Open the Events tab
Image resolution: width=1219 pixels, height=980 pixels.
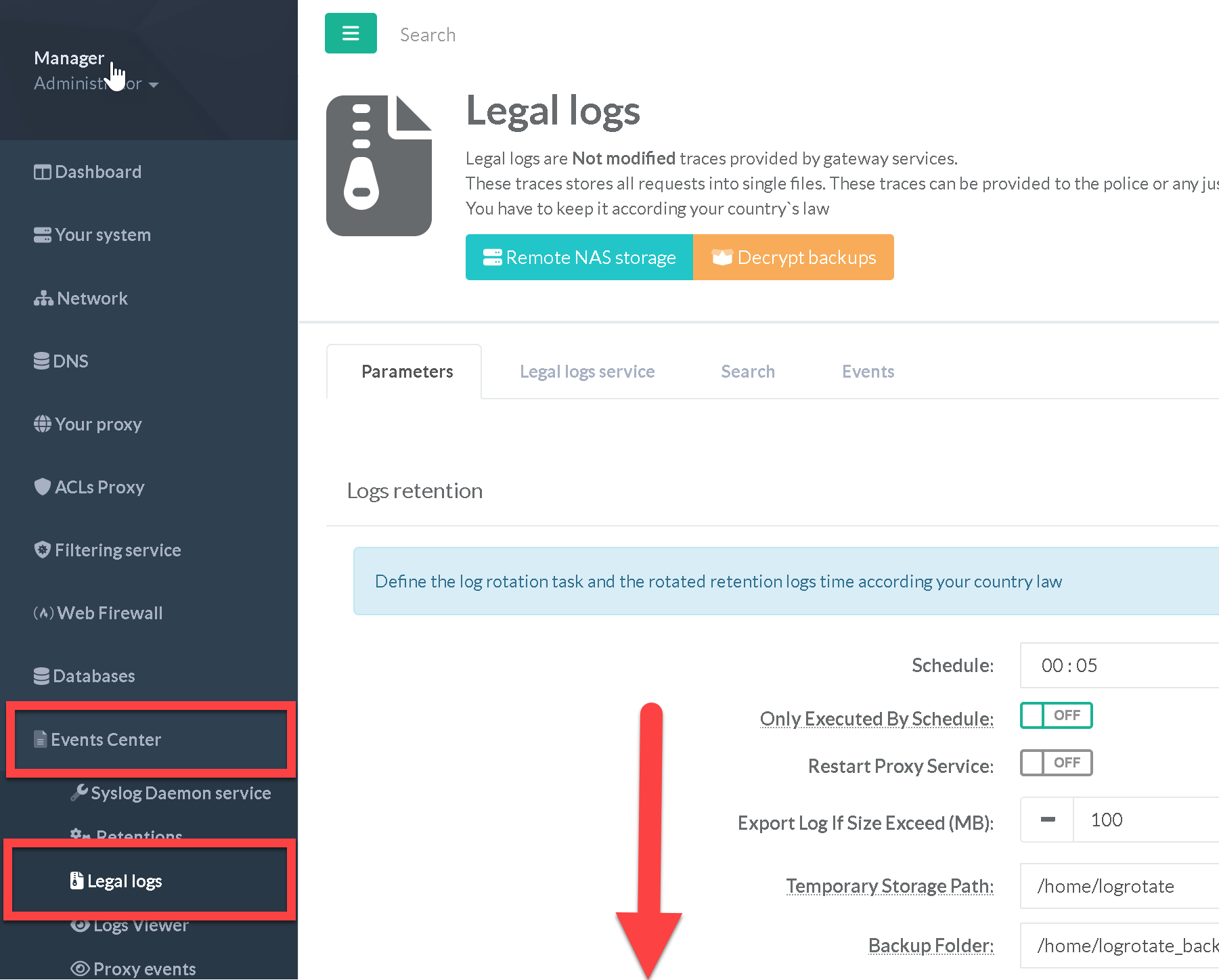(868, 372)
